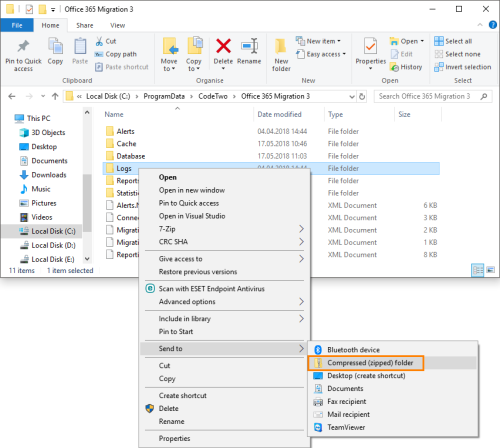The width and height of the screenshot is (500, 448).
Task: Click Paste shortcut in ribbon
Action: tap(122, 67)
